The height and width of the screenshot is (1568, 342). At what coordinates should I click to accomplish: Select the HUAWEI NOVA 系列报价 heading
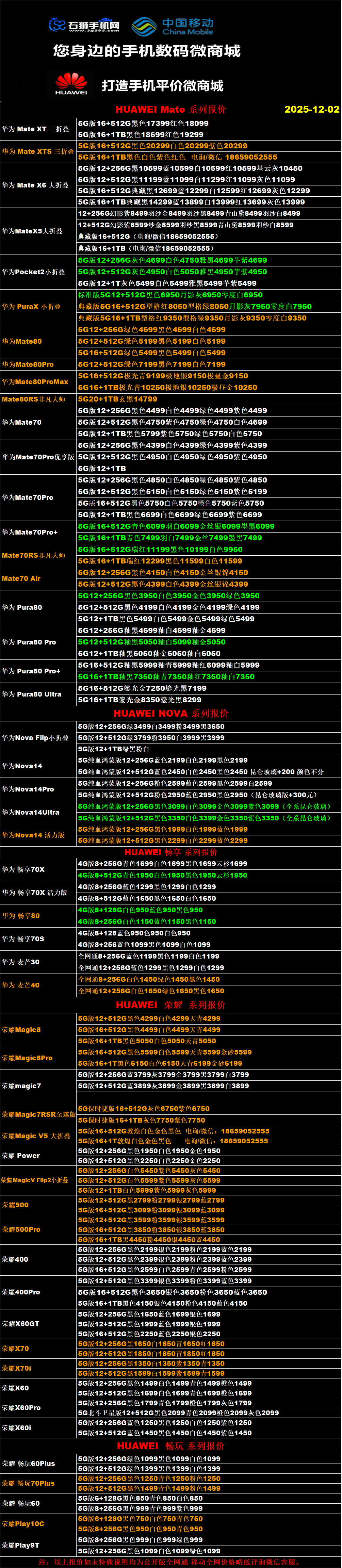coord(170,713)
